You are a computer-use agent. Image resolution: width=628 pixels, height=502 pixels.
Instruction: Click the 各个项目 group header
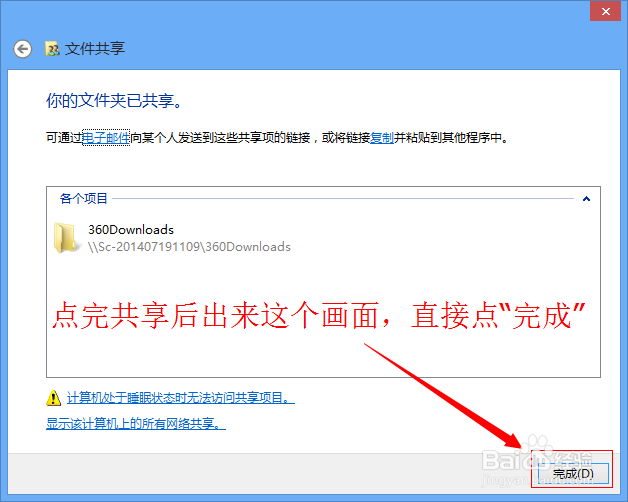(x=83, y=198)
